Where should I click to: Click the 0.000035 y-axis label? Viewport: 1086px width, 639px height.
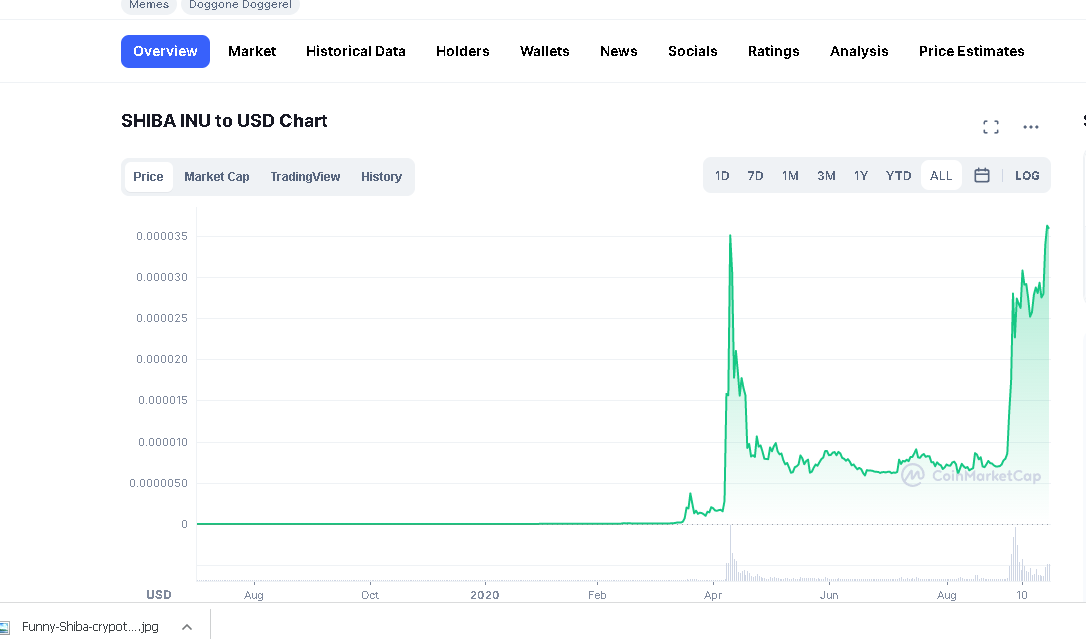pyautogui.click(x=162, y=236)
